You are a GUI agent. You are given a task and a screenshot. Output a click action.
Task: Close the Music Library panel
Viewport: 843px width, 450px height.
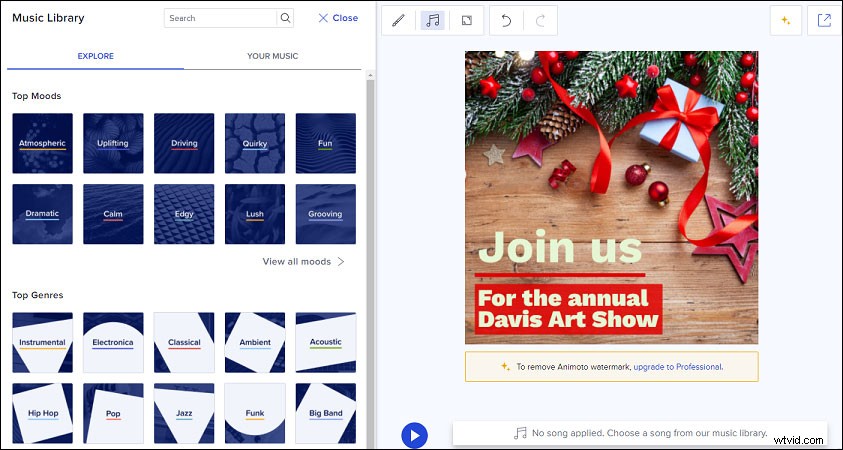point(337,18)
